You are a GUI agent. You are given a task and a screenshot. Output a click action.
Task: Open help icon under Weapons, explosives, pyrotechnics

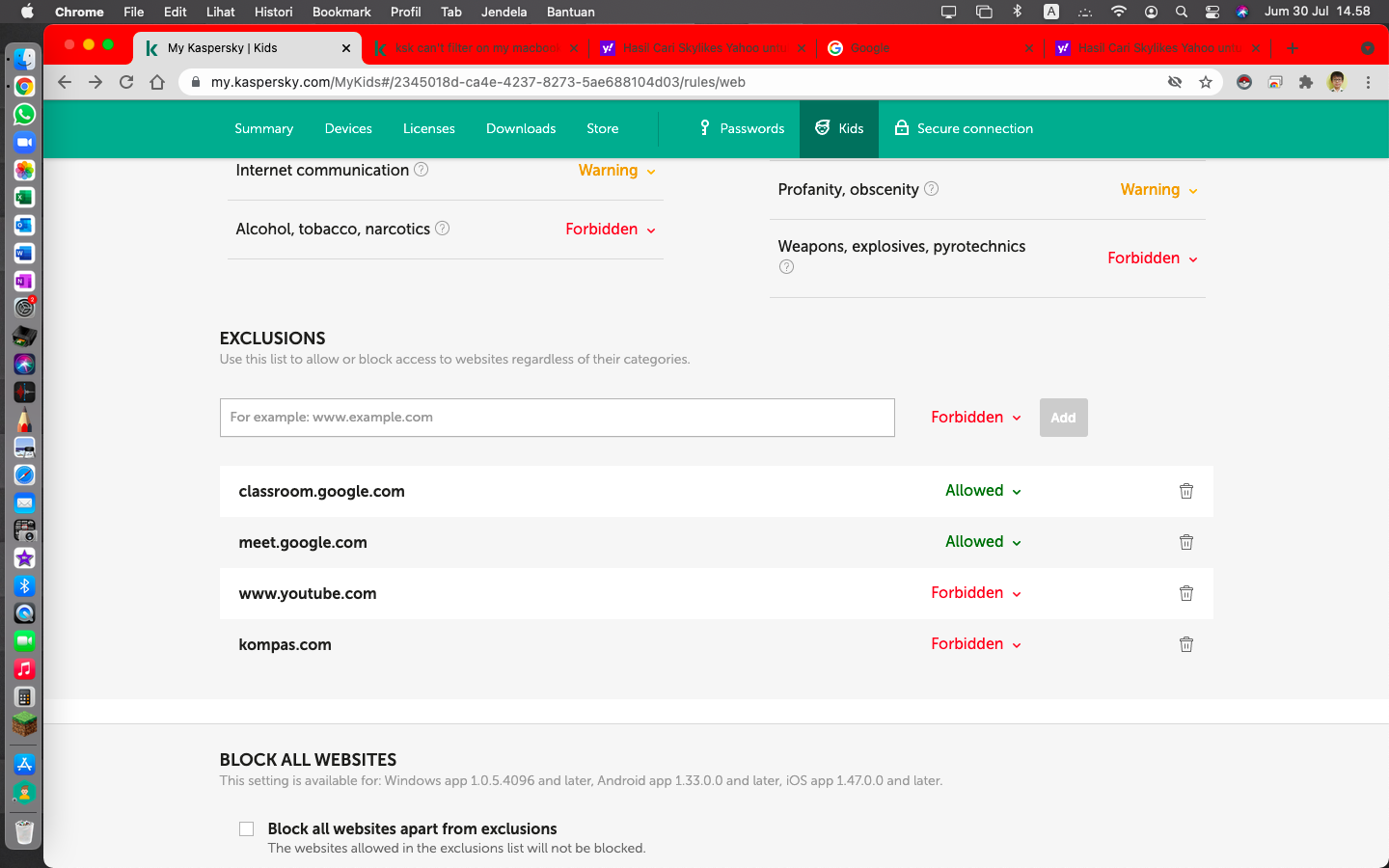click(787, 267)
